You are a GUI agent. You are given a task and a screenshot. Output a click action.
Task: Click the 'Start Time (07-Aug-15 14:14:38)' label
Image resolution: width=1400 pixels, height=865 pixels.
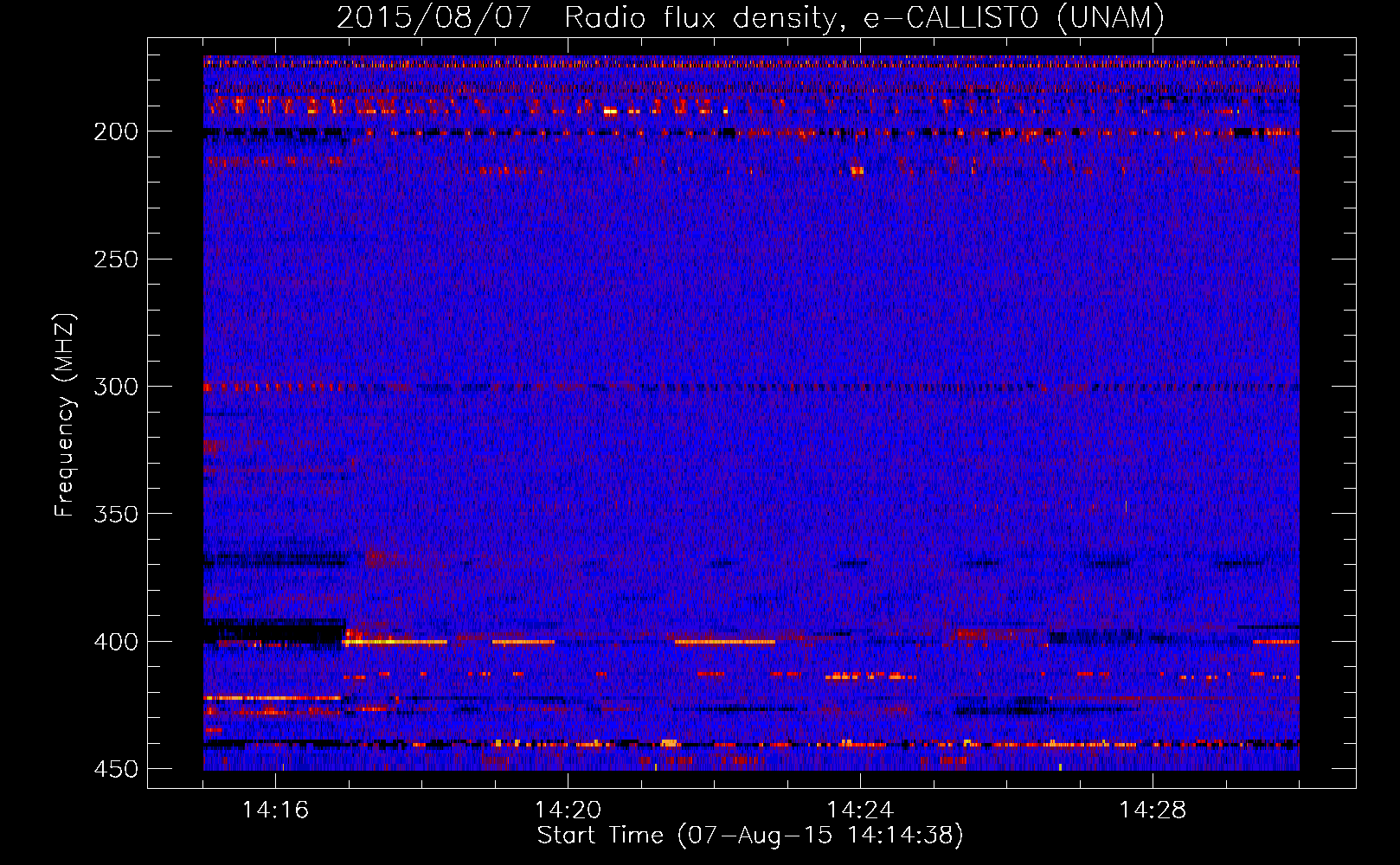pyautogui.click(x=750, y=836)
